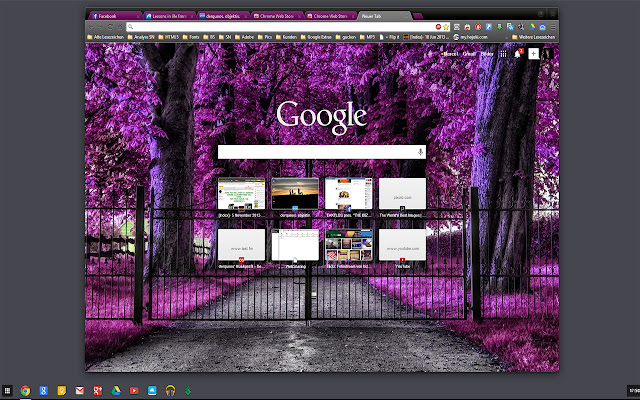Switch to the first Chrome Web Store tab

(x=277, y=16)
